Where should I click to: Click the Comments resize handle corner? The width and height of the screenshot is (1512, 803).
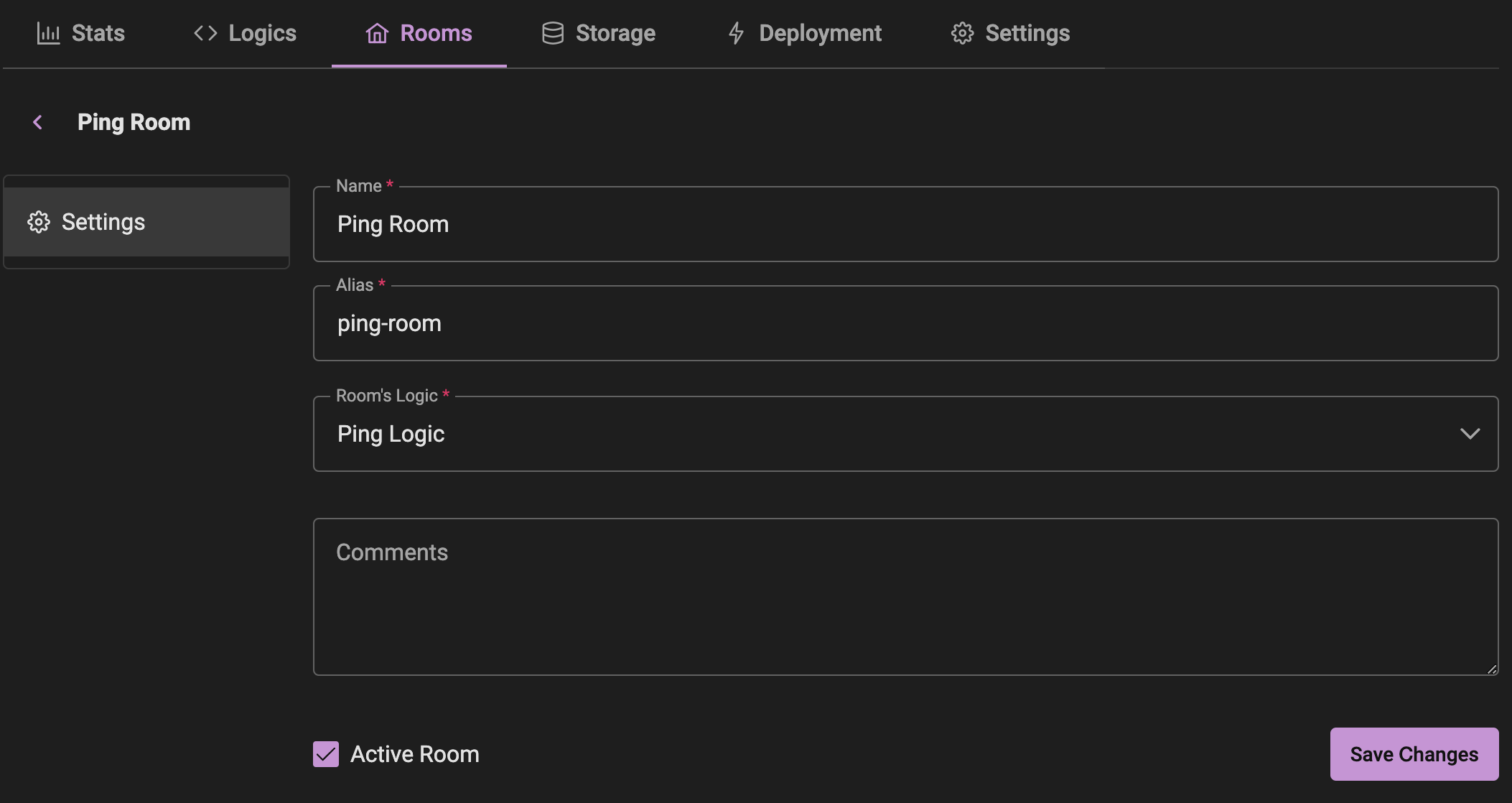coord(1491,669)
